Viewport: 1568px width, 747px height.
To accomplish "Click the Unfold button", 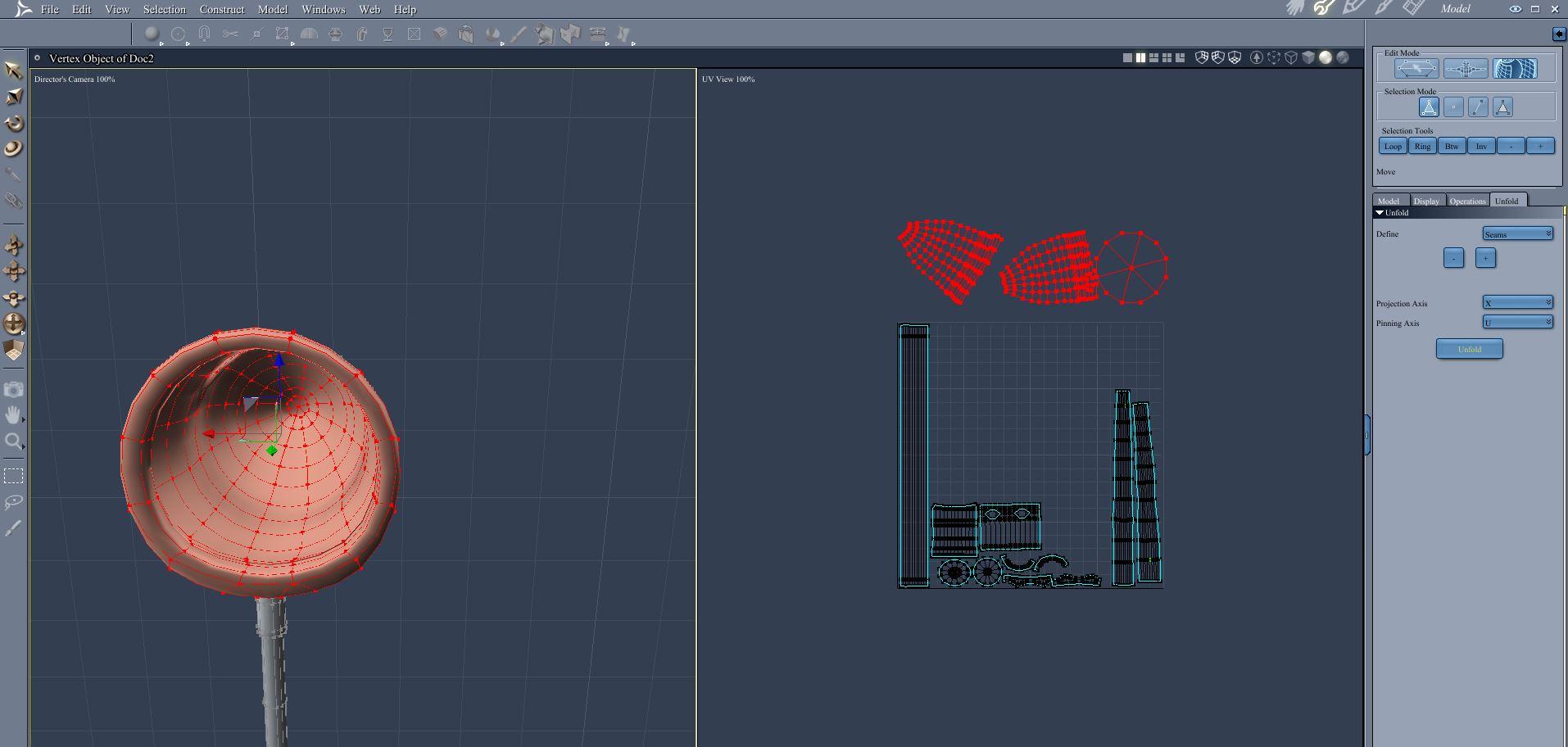I will pos(1470,349).
